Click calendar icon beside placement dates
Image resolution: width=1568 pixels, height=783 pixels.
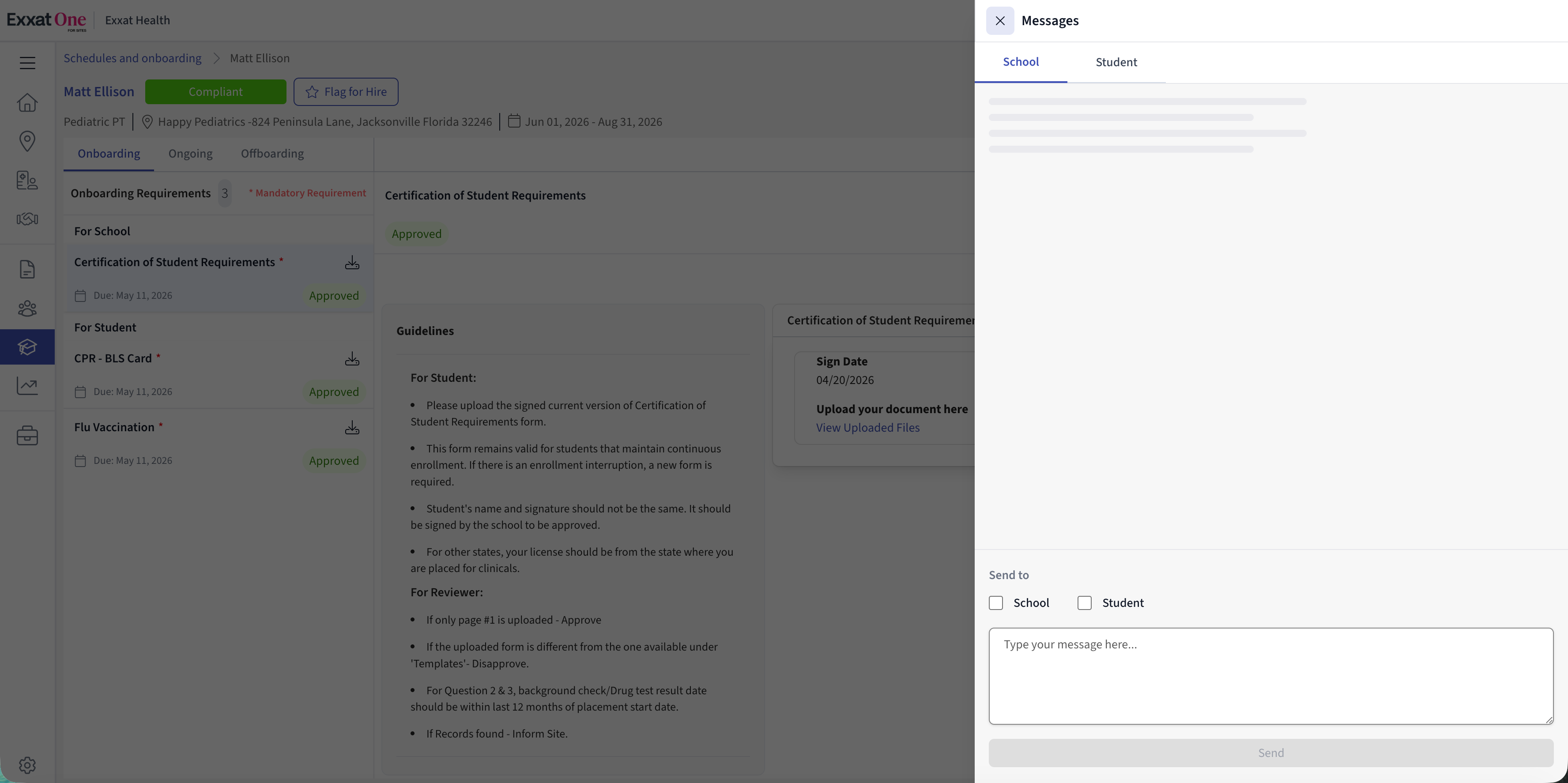pyautogui.click(x=514, y=121)
